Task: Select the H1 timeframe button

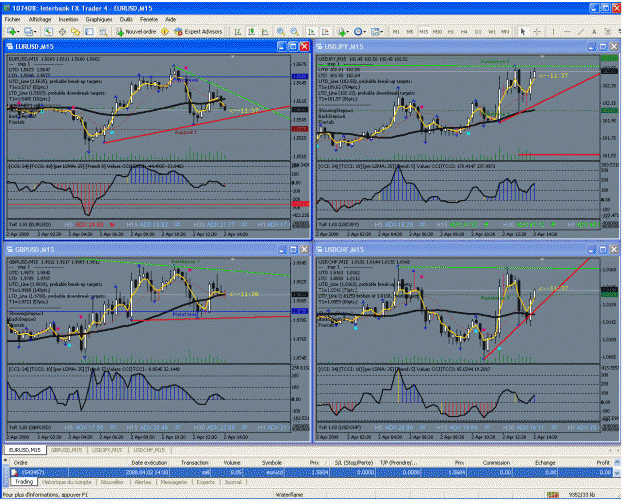Action: [451, 31]
